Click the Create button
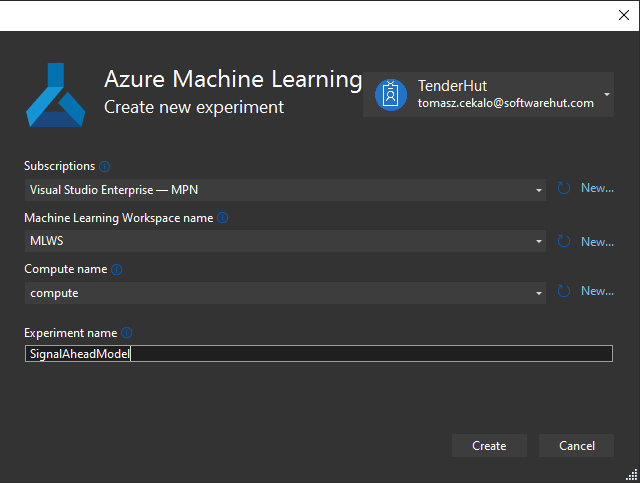Screen dimensions: 640x483 point(489,445)
